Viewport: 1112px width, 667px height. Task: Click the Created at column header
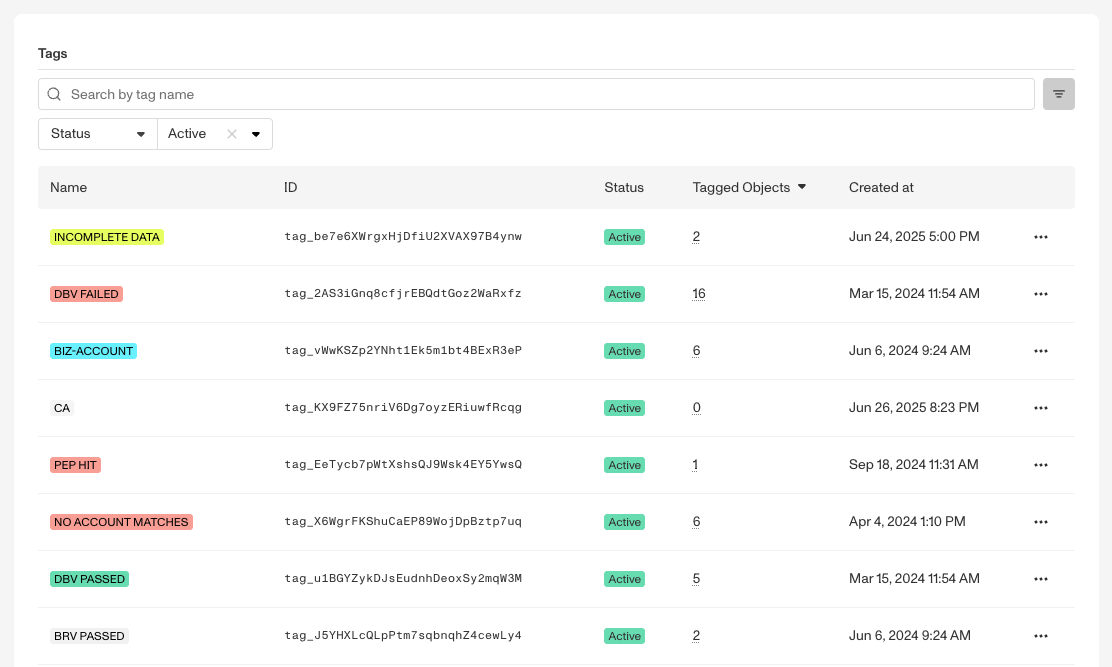coord(881,188)
